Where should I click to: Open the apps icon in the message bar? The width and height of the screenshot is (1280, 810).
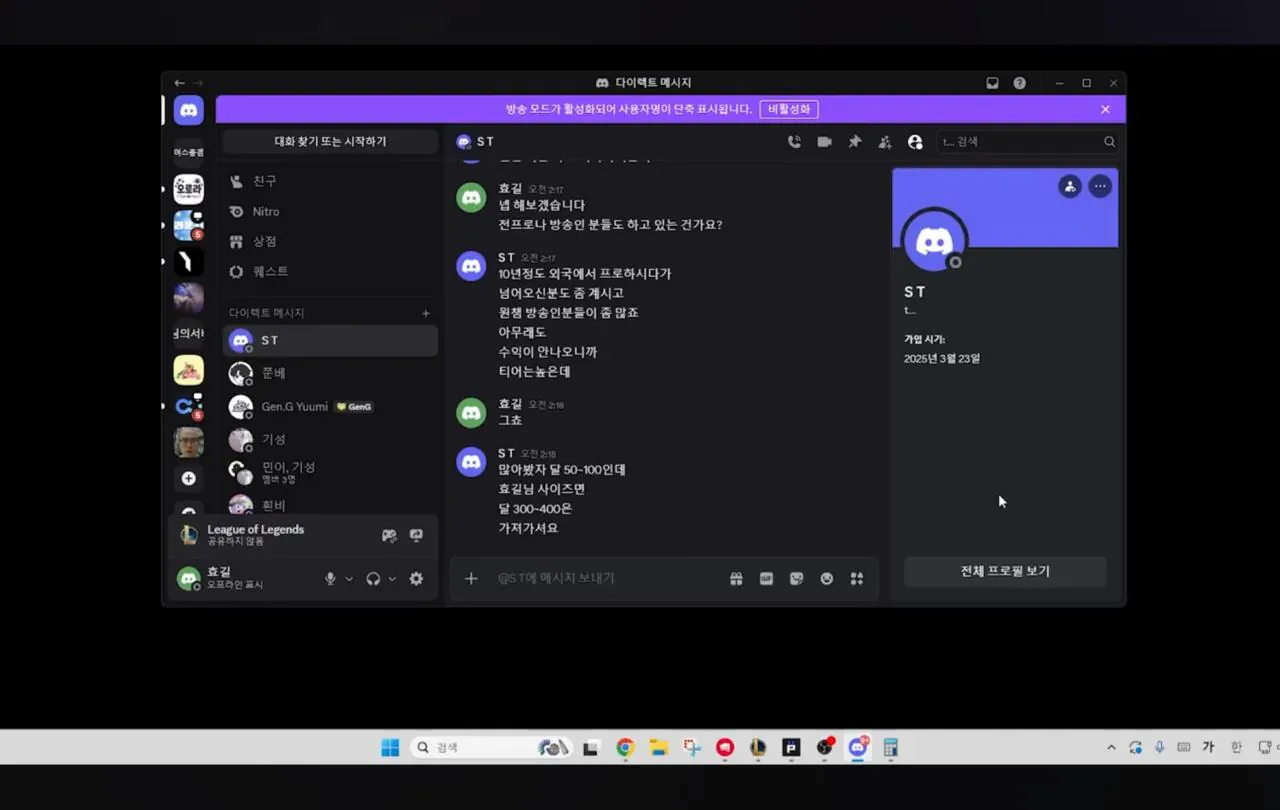[856, 578]
